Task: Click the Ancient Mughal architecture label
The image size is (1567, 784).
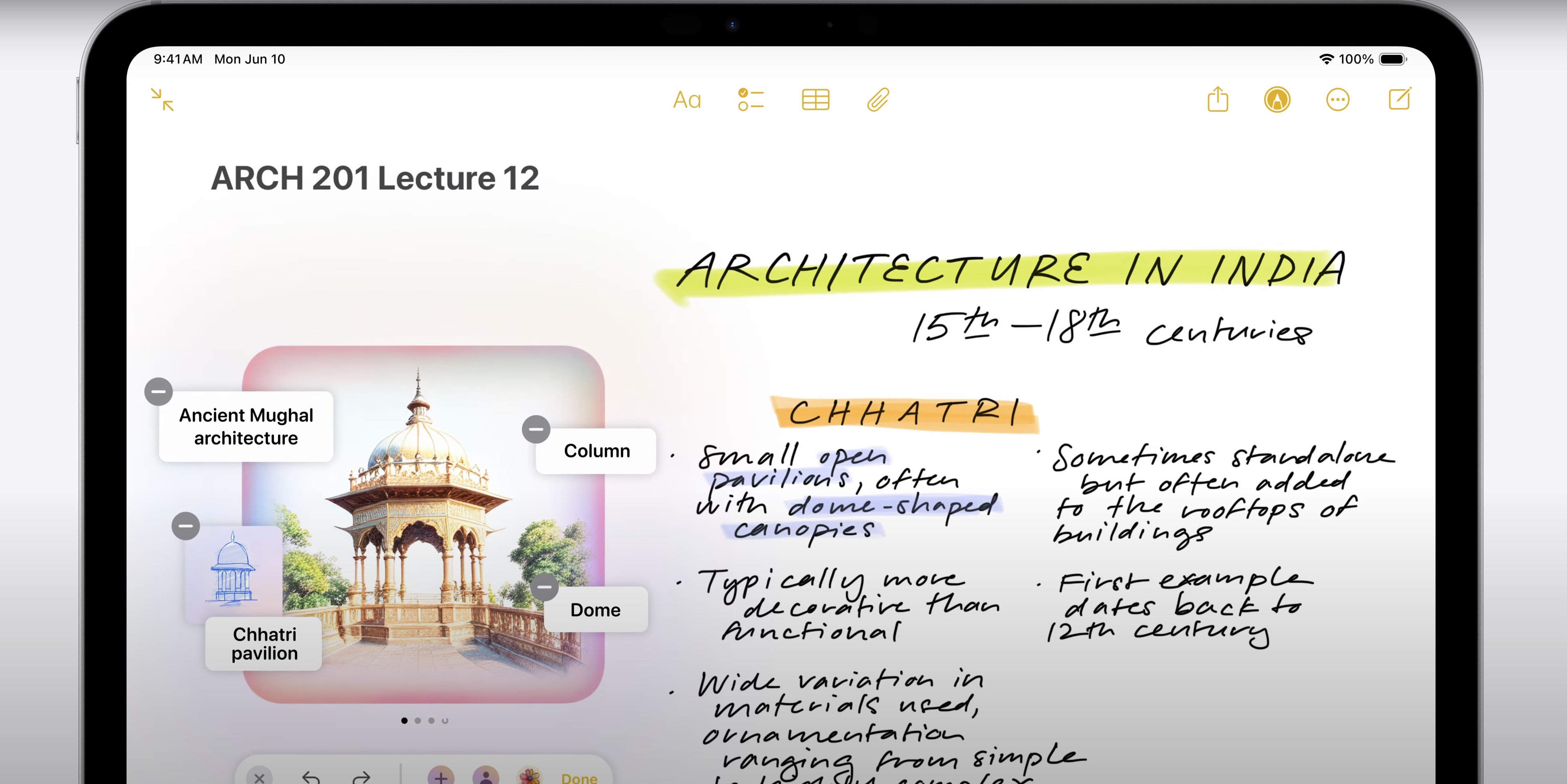Action: [x=246, y=426]
